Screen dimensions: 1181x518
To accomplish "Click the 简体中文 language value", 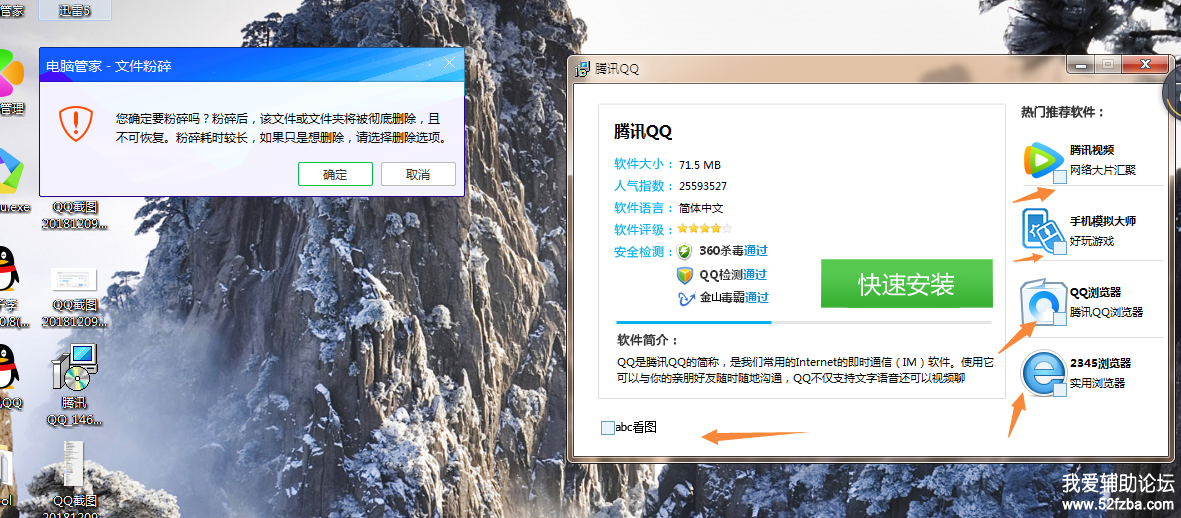I will tap(700, 208).
